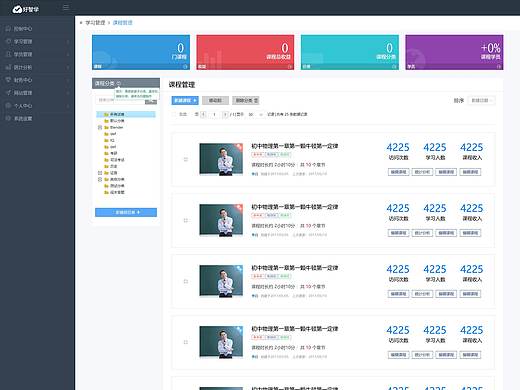The image size is (520, 390).
Task: Click the 学习管理 breadcrumb link
Action: 95,23
